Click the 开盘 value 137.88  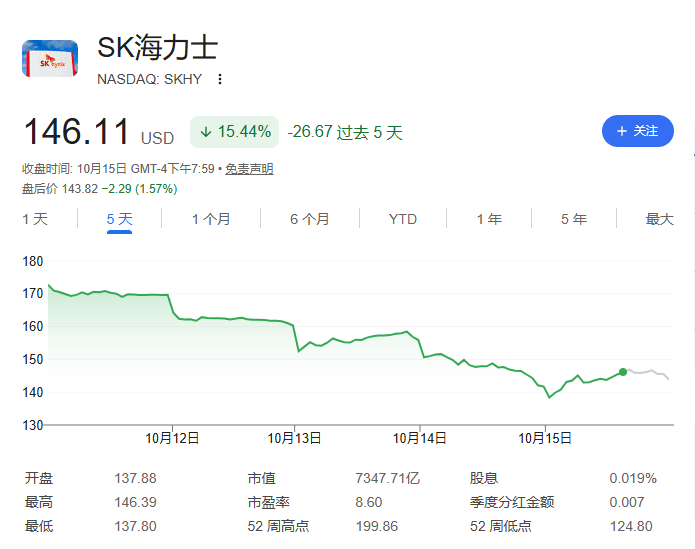[135, 478]
